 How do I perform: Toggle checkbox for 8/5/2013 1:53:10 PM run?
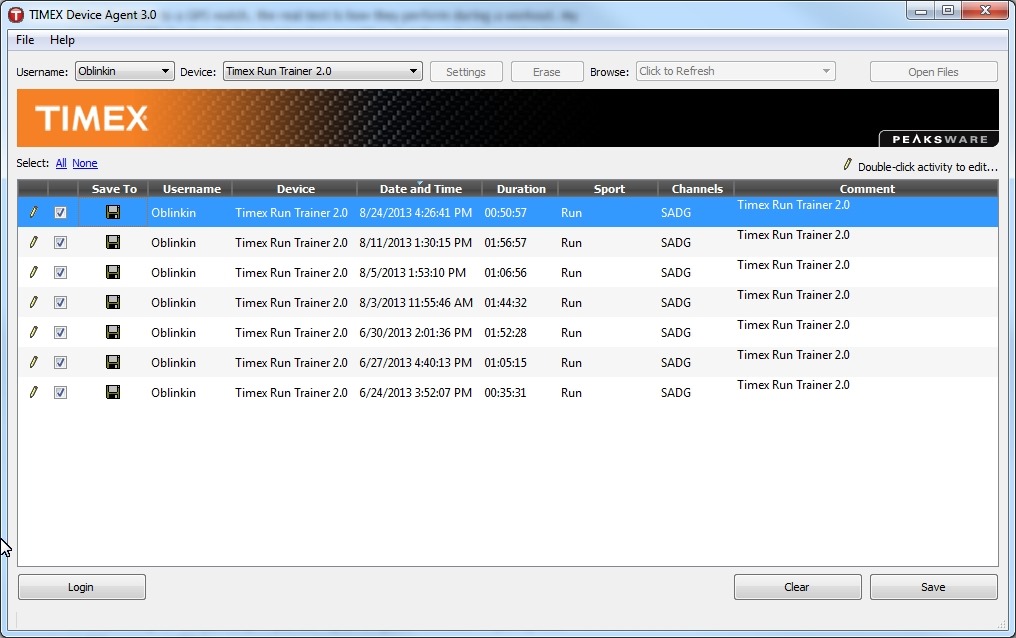(60, 273)
